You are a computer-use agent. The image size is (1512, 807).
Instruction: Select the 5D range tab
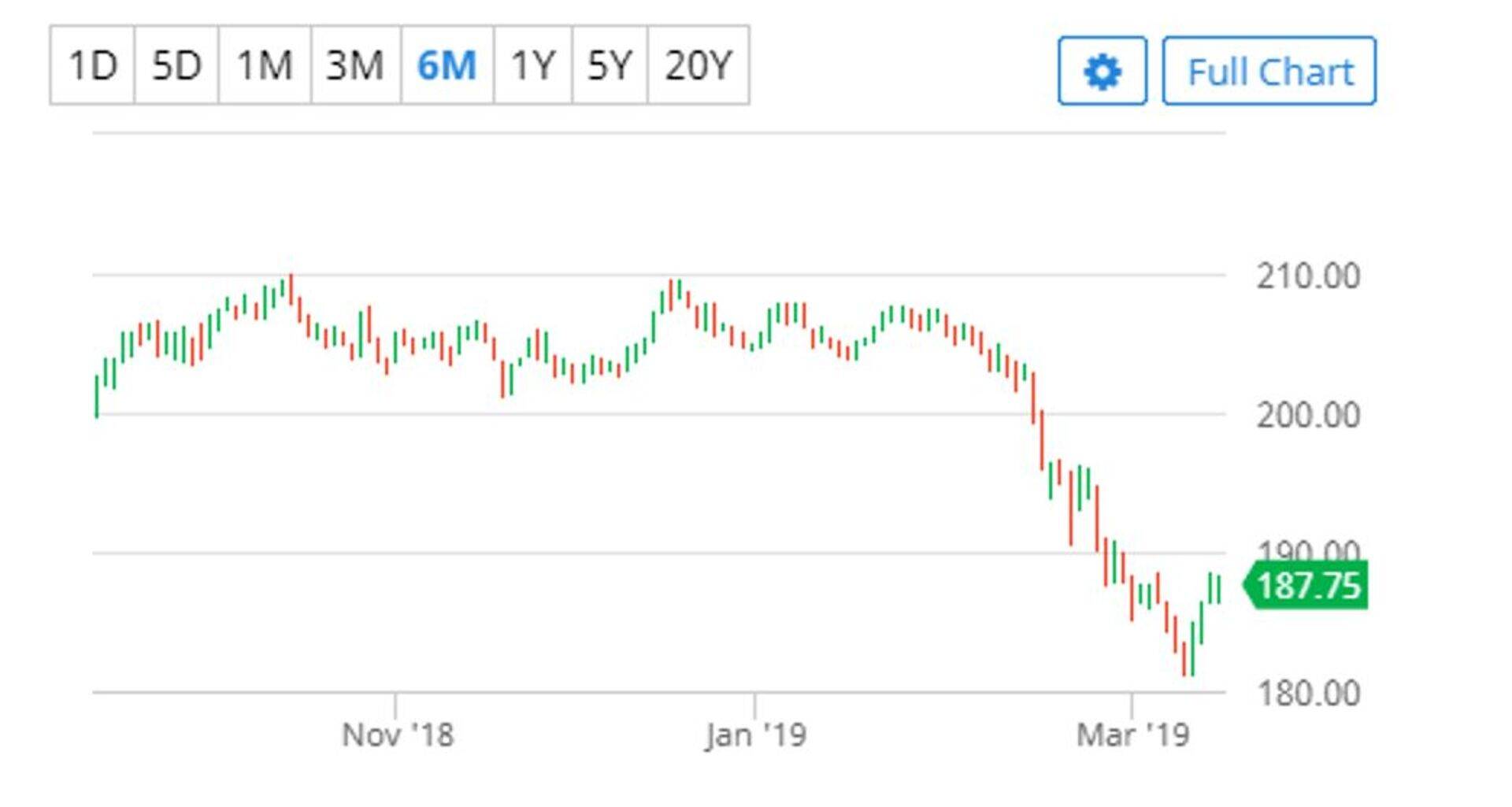point(176,65)
